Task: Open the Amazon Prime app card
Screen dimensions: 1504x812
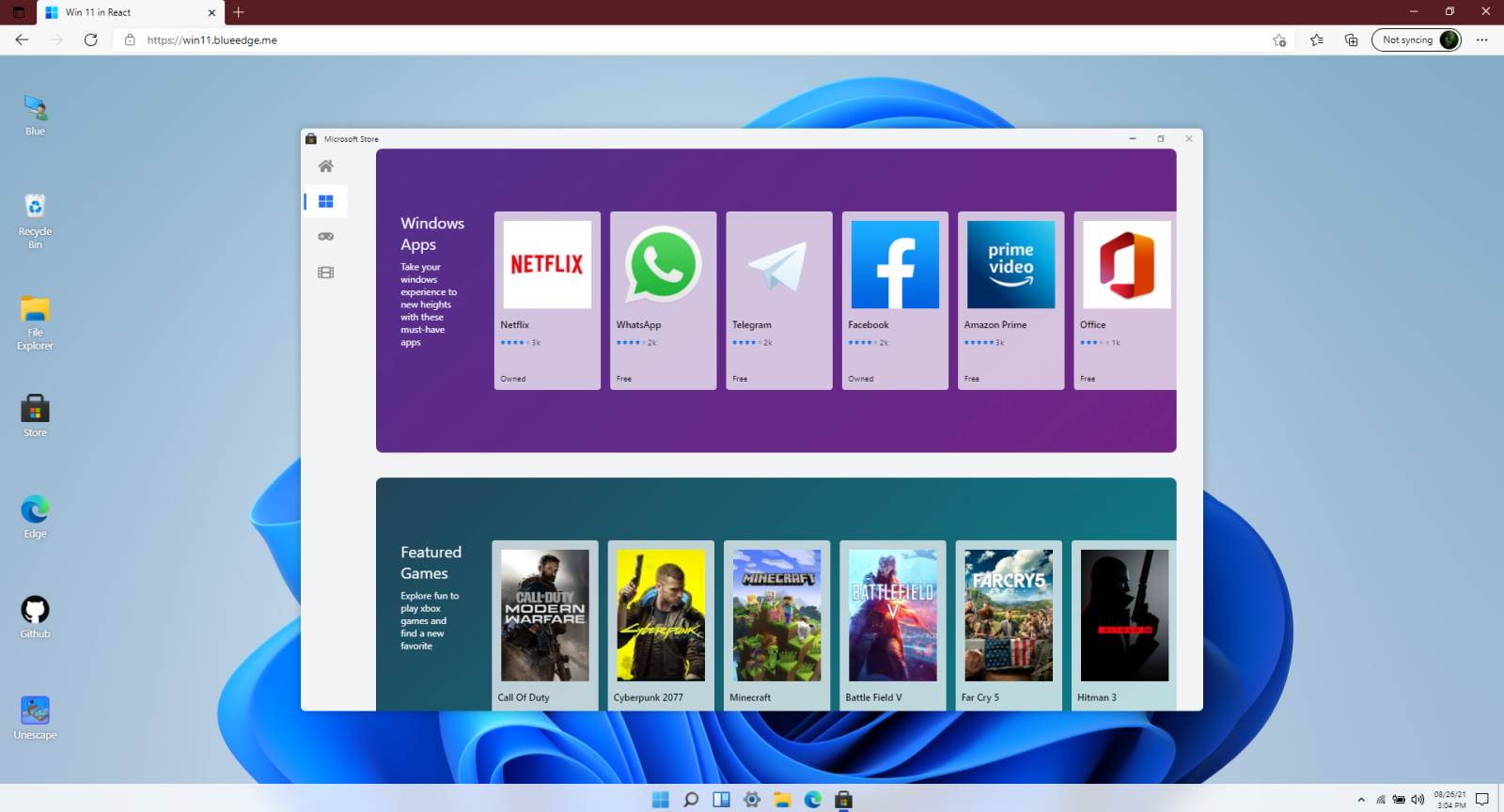Action: [1010, 301]
